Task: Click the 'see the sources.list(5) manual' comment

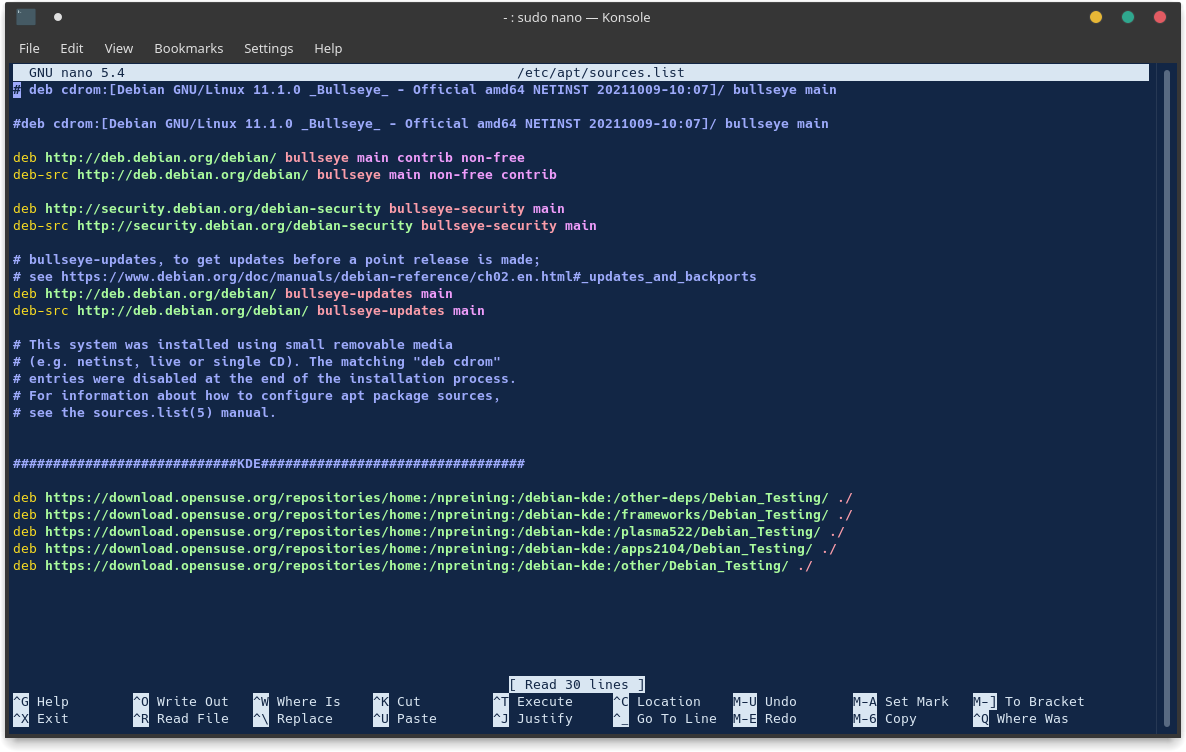Action: pos(144,413)
